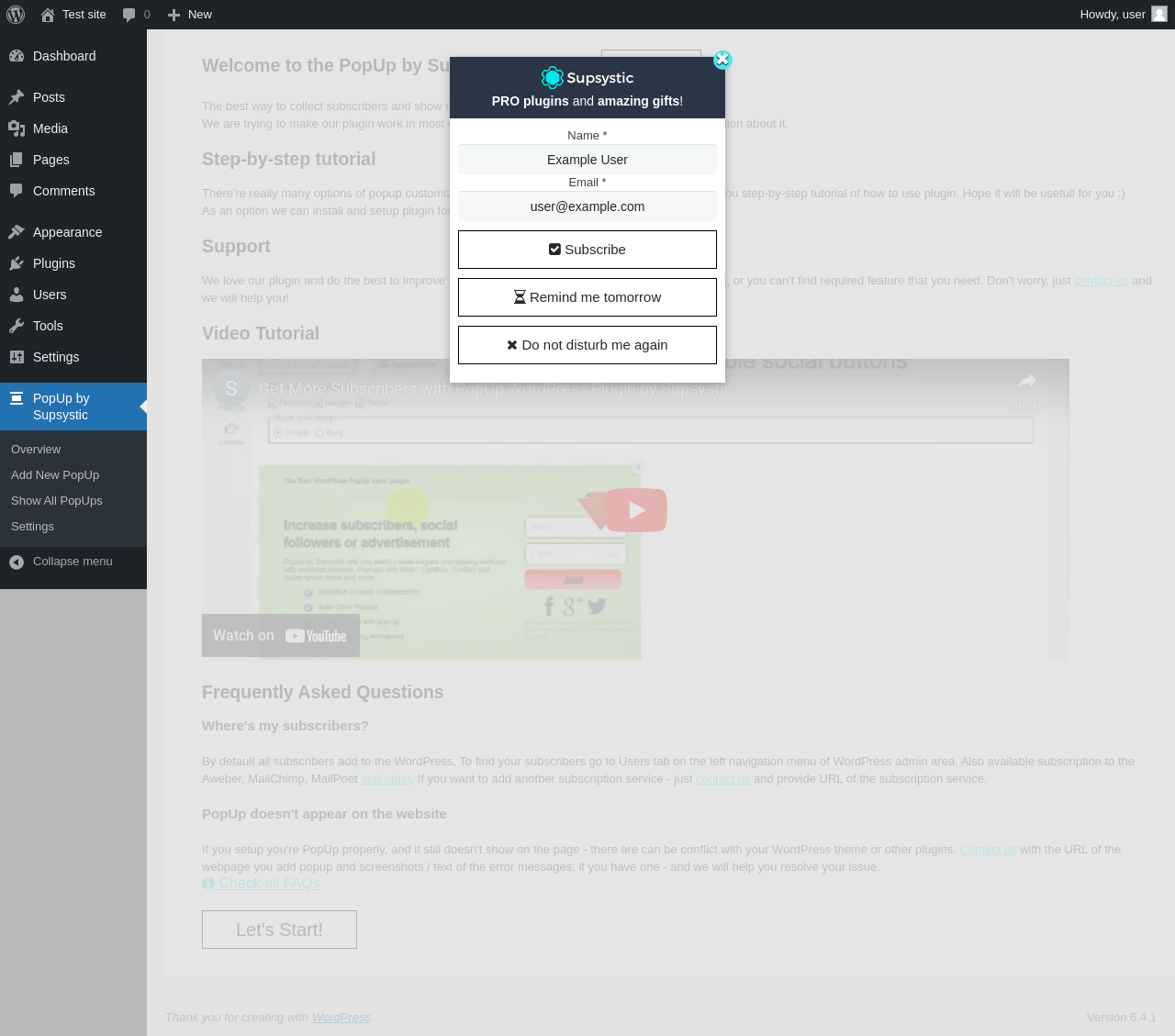This screenshot has width=1175, height=1036.
Task: Click the Appearance paintbrush icon
Action: (x=17, y=232)
